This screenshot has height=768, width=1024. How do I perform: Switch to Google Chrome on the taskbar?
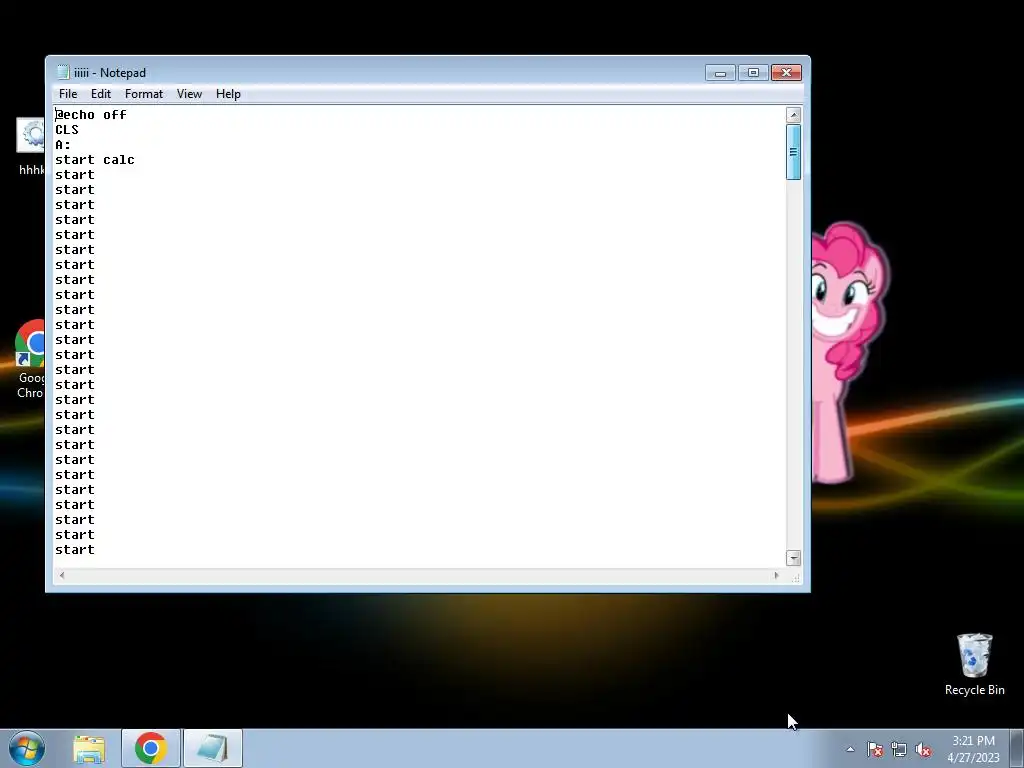pyautogui.click(x=151, y=748)
